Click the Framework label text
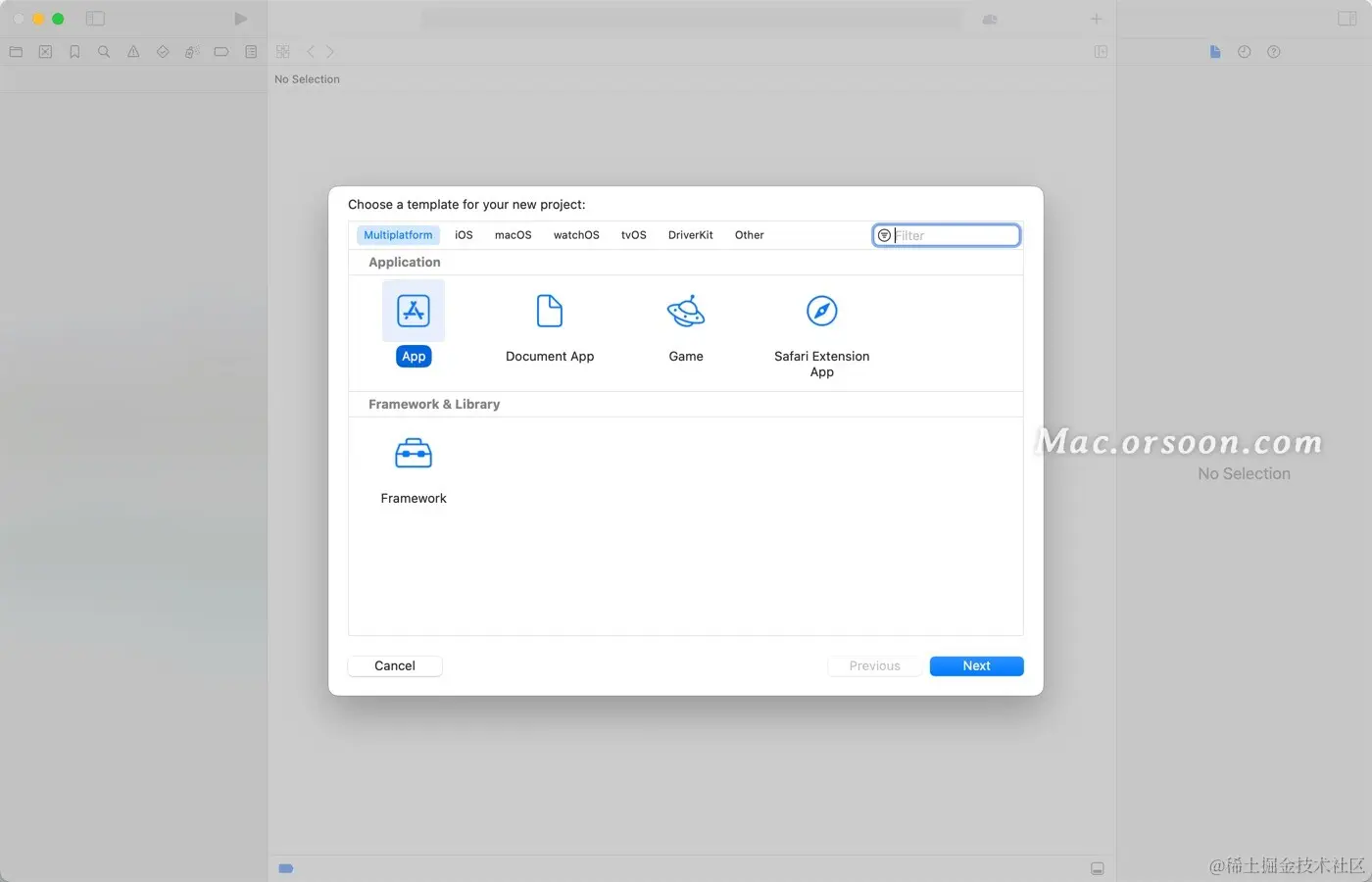 (414, 499)
